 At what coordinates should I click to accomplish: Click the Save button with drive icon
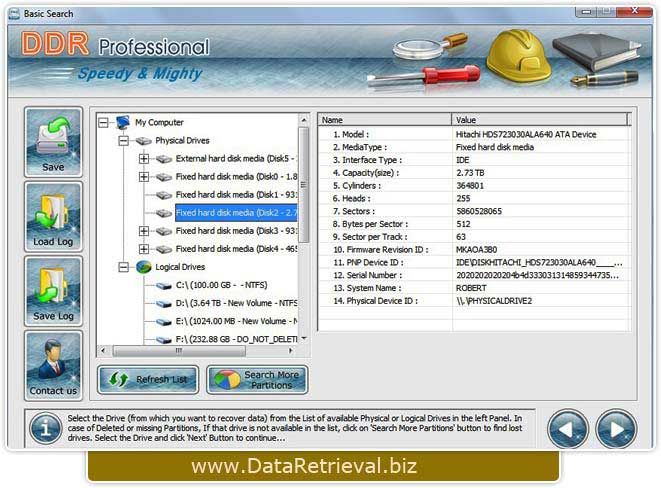point(53,142)
